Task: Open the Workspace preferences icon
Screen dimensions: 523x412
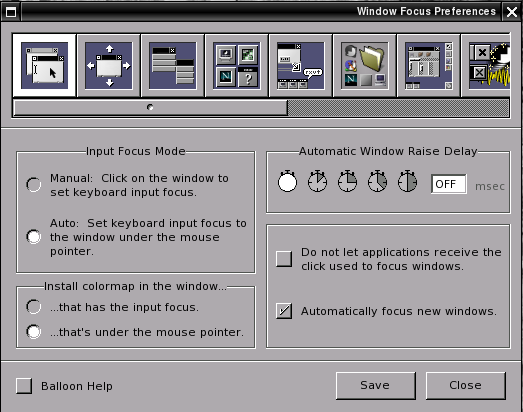Action: click(429, 65)
